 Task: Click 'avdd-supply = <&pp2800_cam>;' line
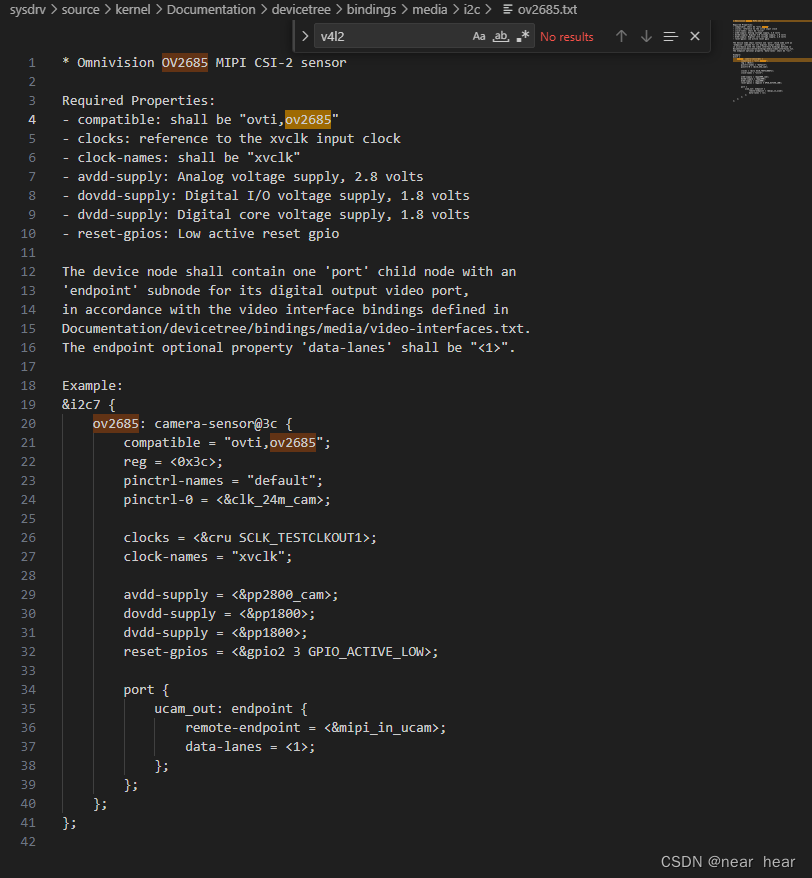[x=231, y=594]
